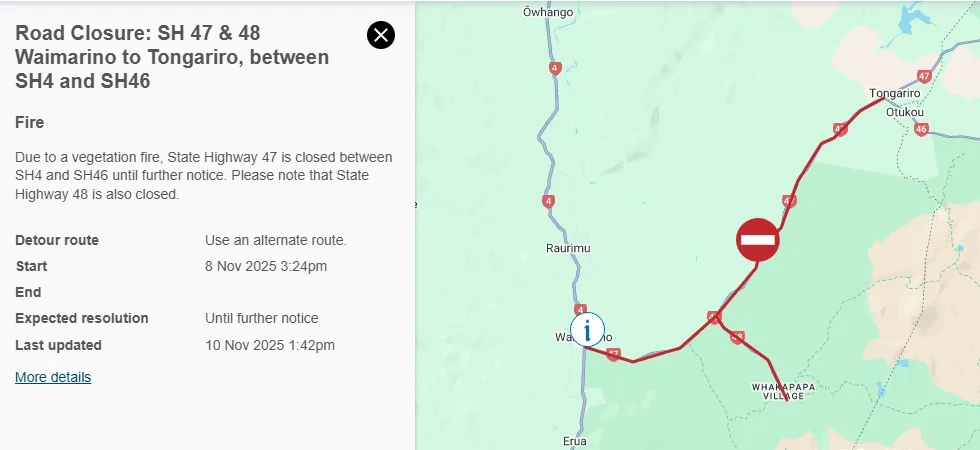The height and width of the screenshot is (450, 980).
Task: Close the road closure details panel
Action: click(381, 35)
